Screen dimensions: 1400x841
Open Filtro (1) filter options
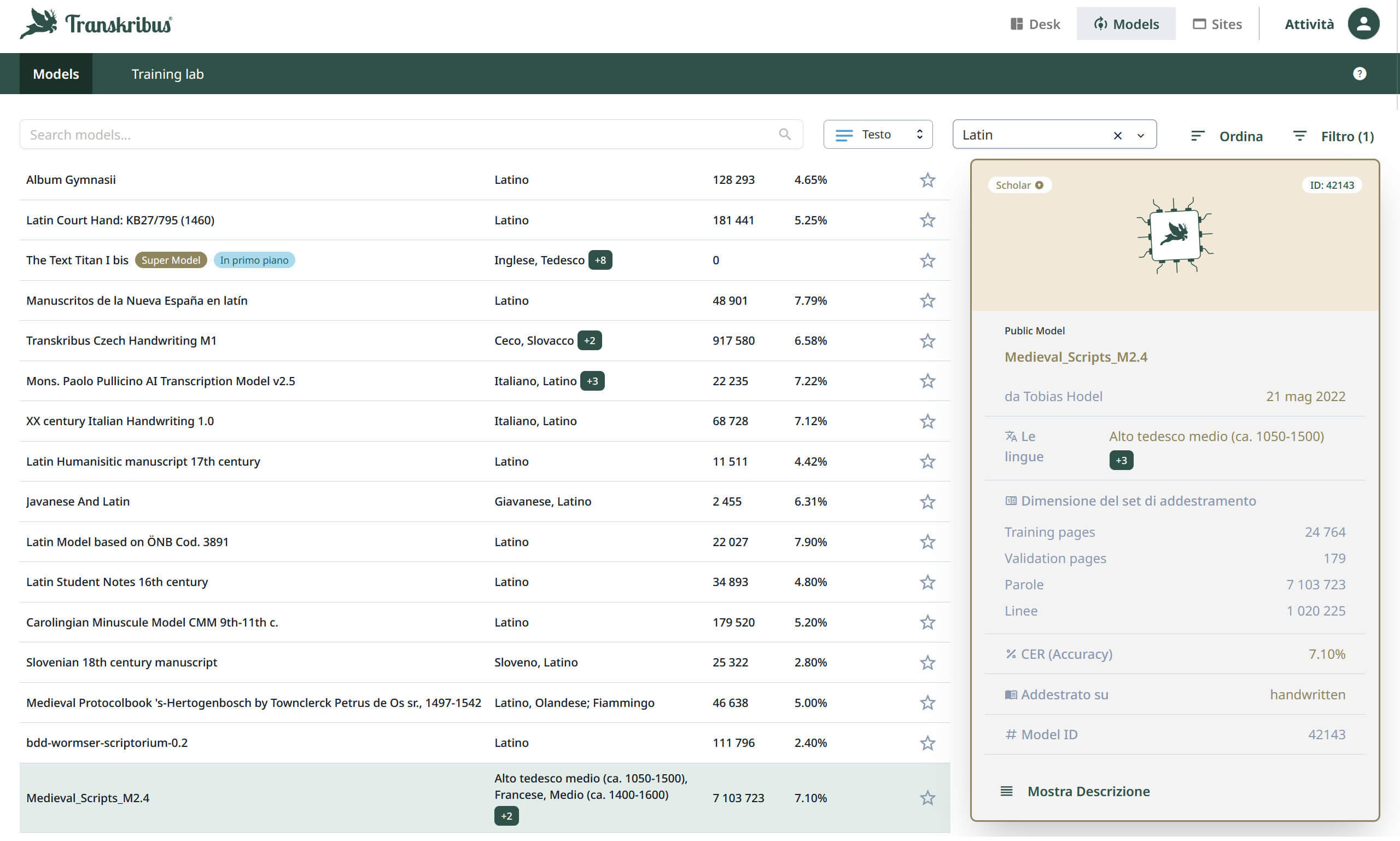pyautogui.click(x=1333, y=136)
